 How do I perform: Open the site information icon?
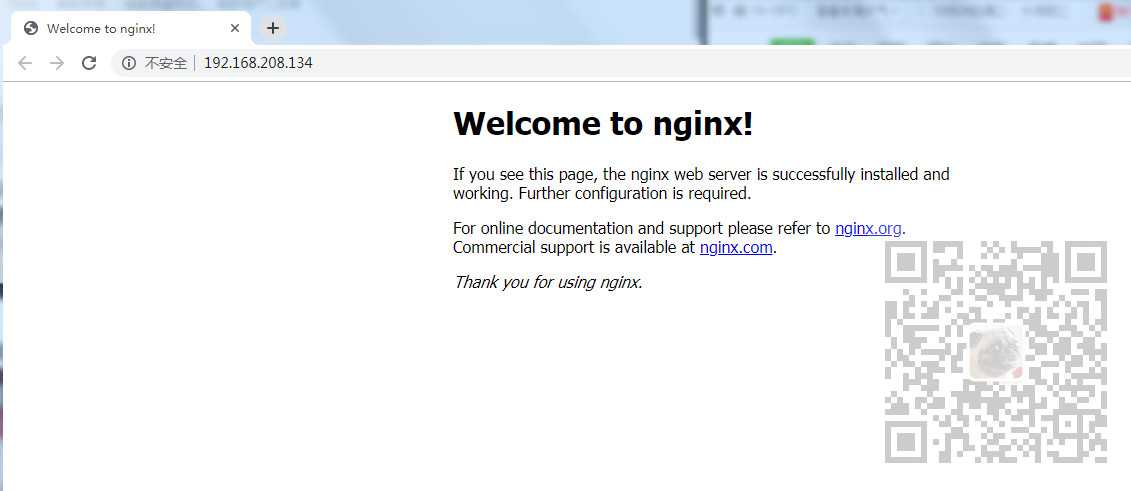click(128, 63)
